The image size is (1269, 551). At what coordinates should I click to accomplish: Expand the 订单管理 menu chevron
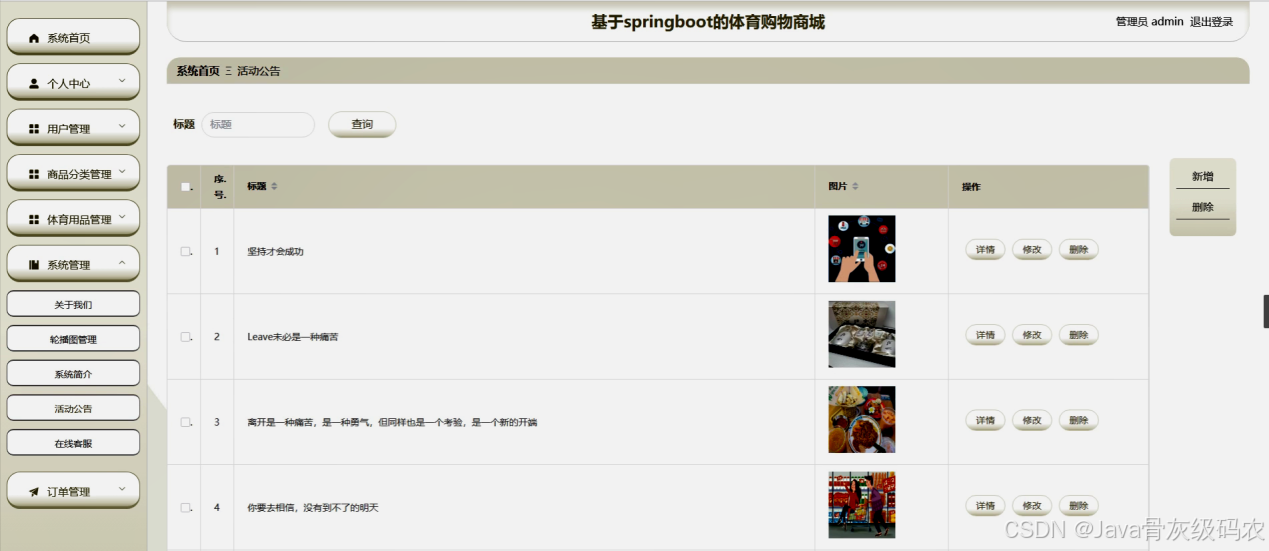122,490
